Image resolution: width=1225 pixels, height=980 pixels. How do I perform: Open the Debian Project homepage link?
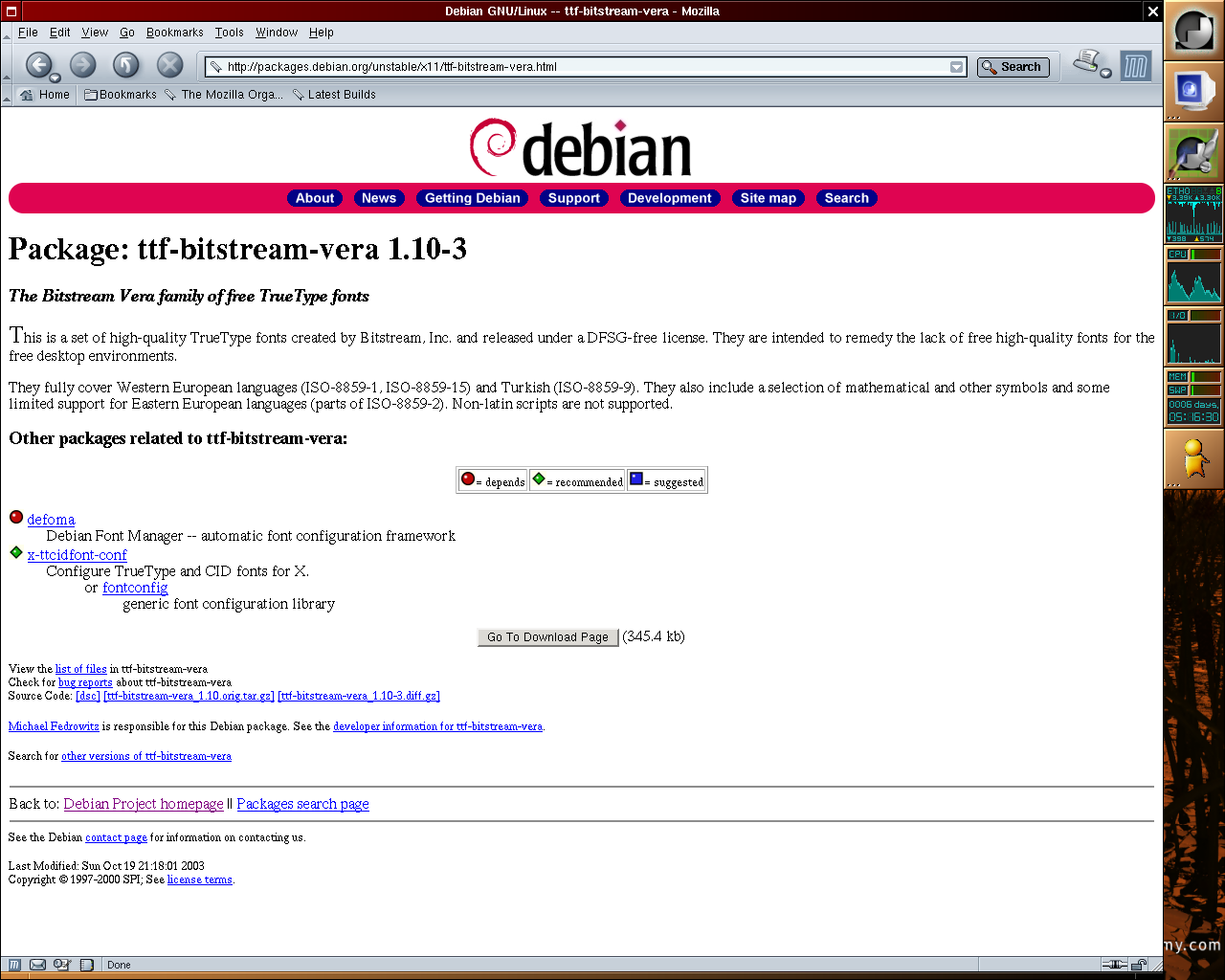tap(144, 804)
